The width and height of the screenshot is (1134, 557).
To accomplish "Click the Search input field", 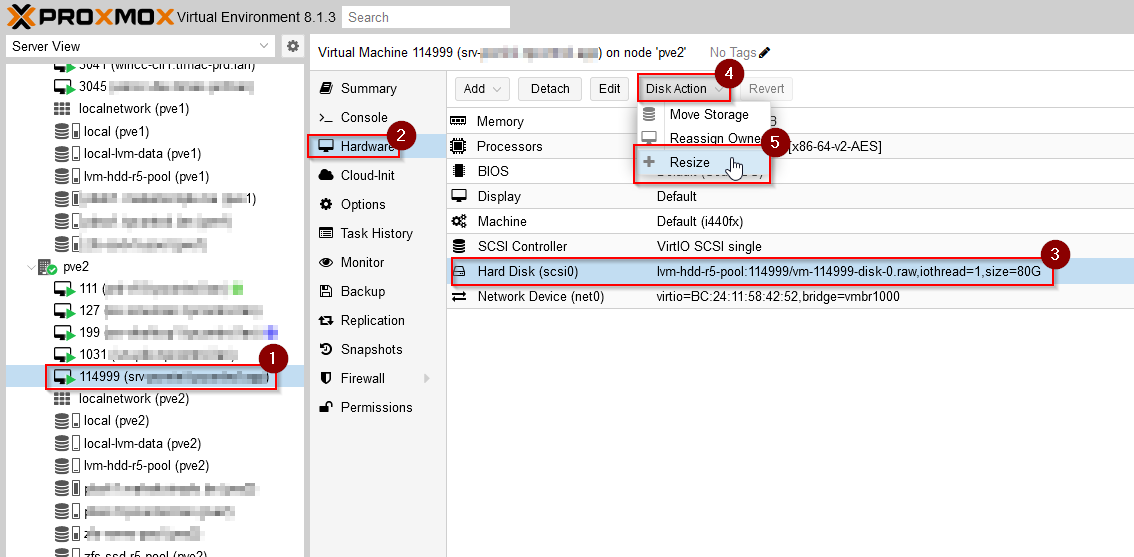I will (x=425, y=17).
